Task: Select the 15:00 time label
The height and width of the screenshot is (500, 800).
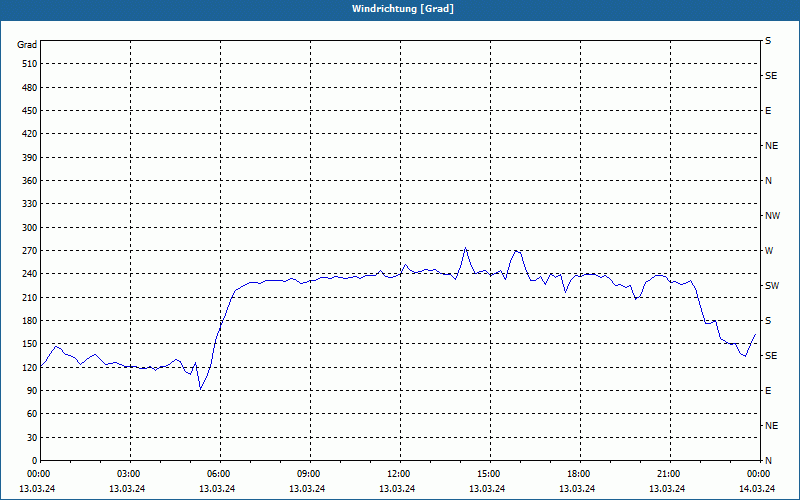Action: tap(490, 474)
